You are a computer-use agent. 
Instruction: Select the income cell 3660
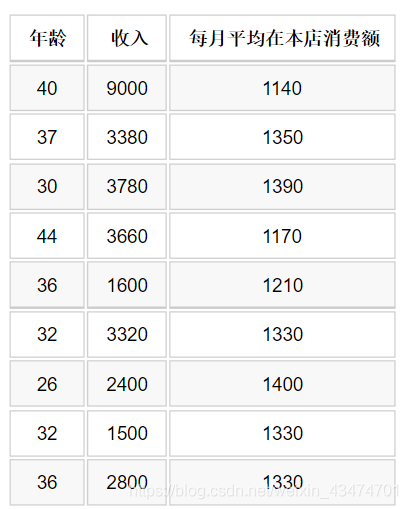(x=127, y=236)
